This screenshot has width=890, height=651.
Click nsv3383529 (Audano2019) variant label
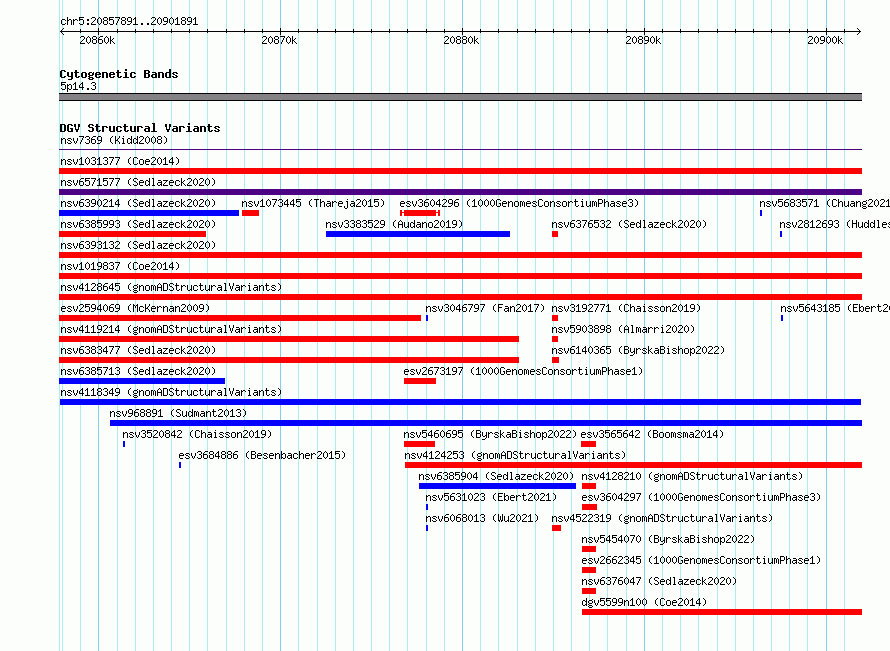pyautogui.click(x=394, y=224)
